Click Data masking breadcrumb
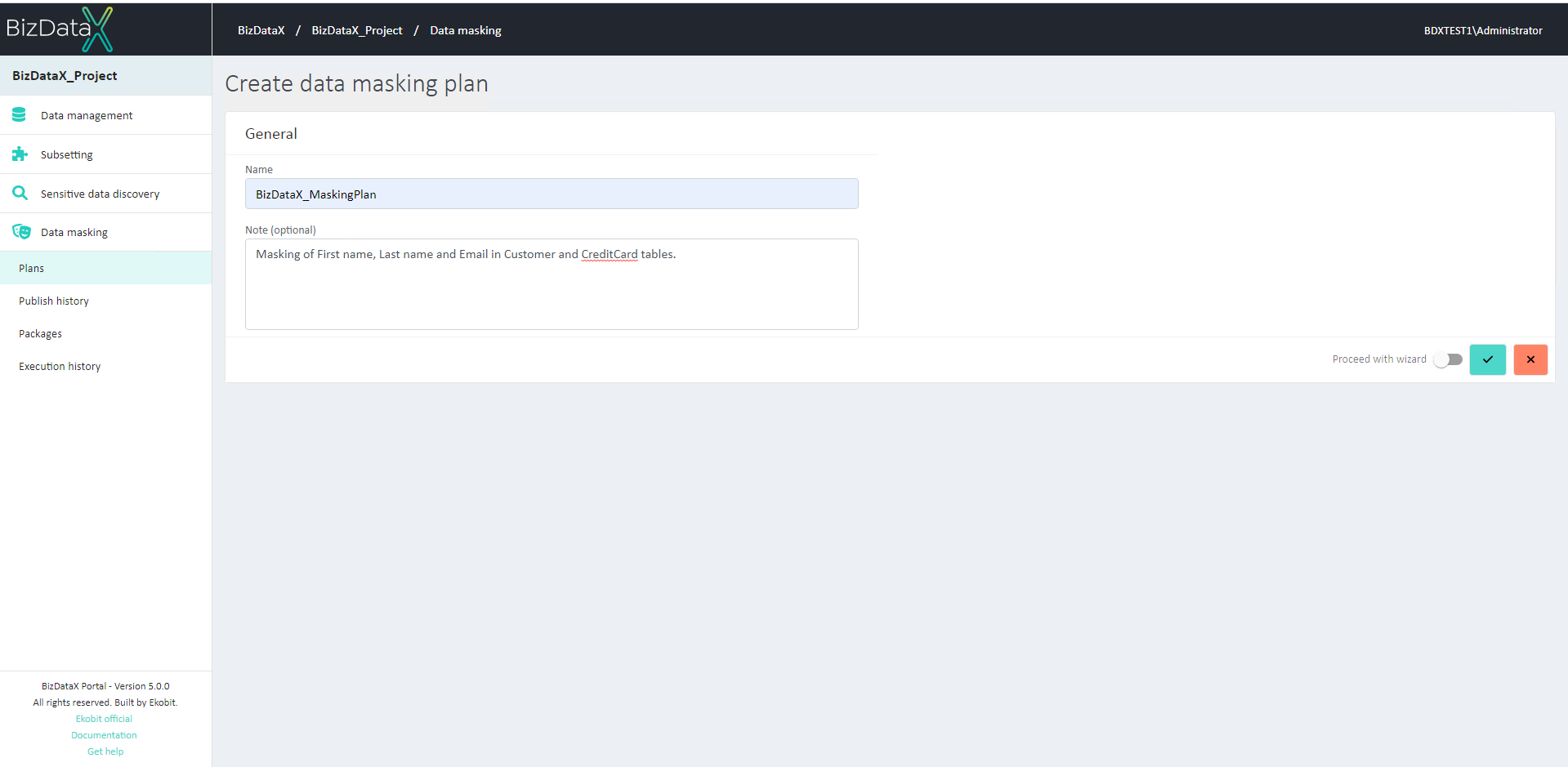Viewport: 1568px width, 767px height. (x=466, y=30)
